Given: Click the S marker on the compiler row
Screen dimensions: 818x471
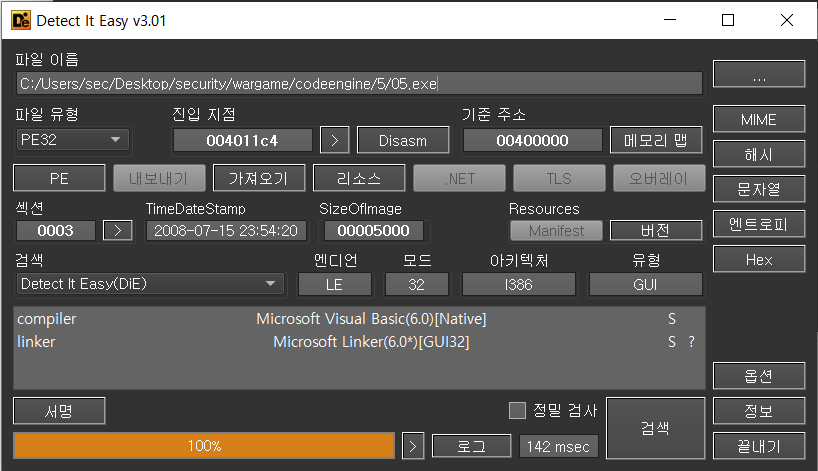Looking at the screenshot, I should pos(672,319).
